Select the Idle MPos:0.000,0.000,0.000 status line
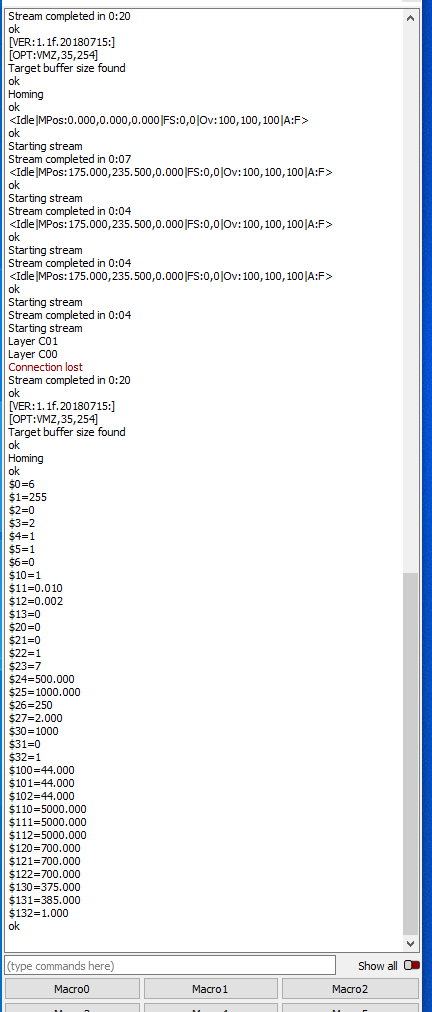 point(158,120)
